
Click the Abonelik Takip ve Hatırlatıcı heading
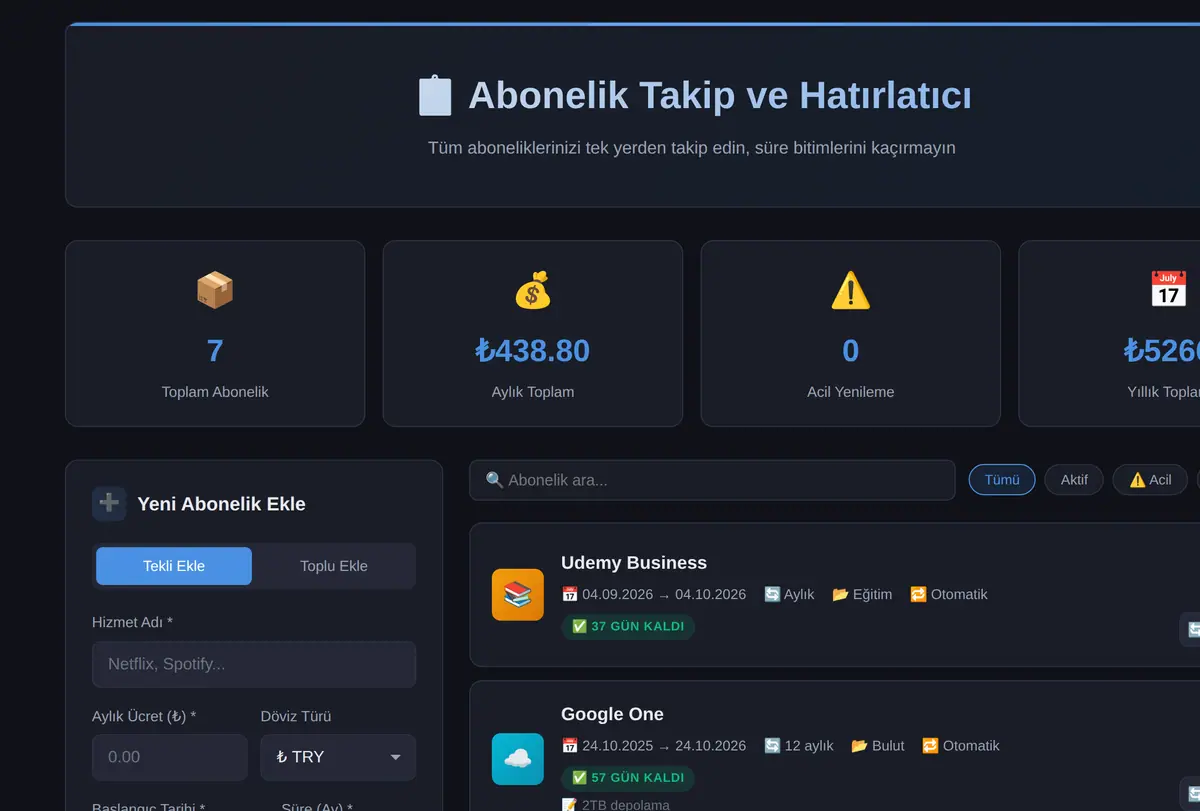[720, 96]
